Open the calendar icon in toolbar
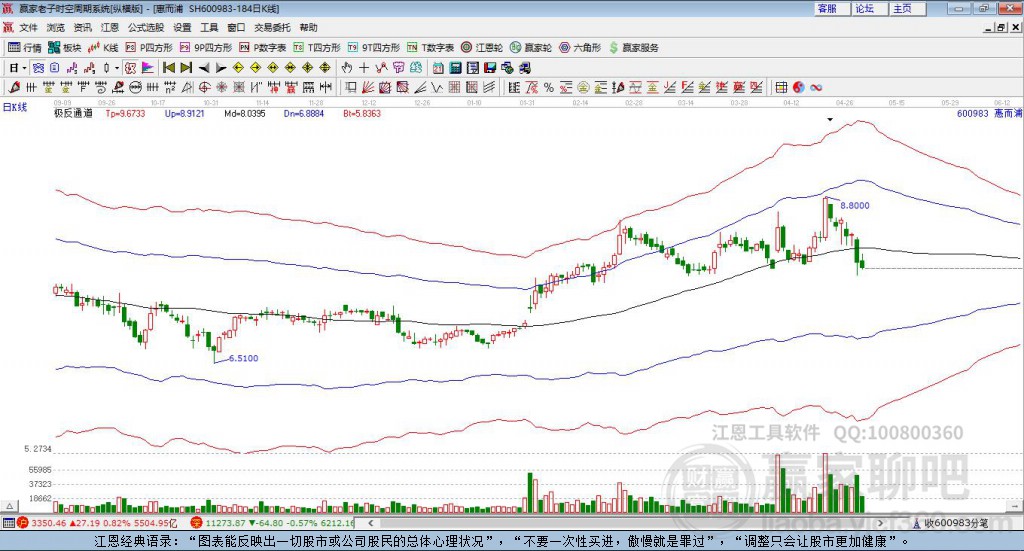 (438, 68)
